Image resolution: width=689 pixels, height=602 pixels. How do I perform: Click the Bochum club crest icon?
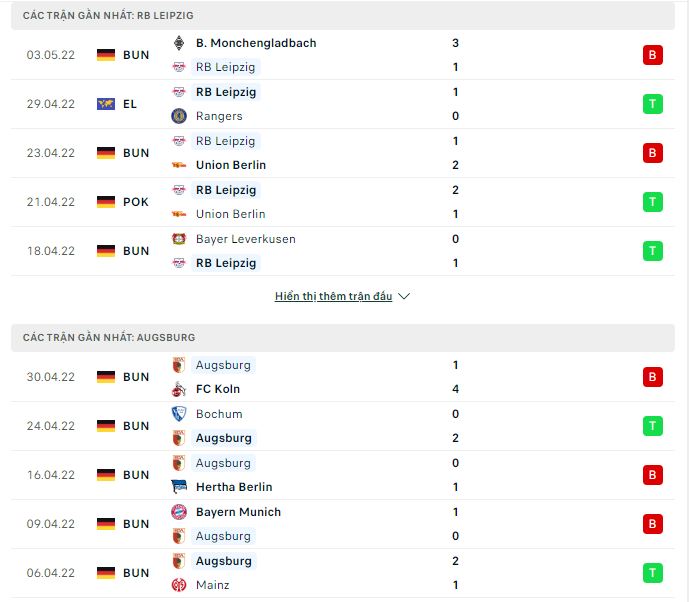(179, 414)
